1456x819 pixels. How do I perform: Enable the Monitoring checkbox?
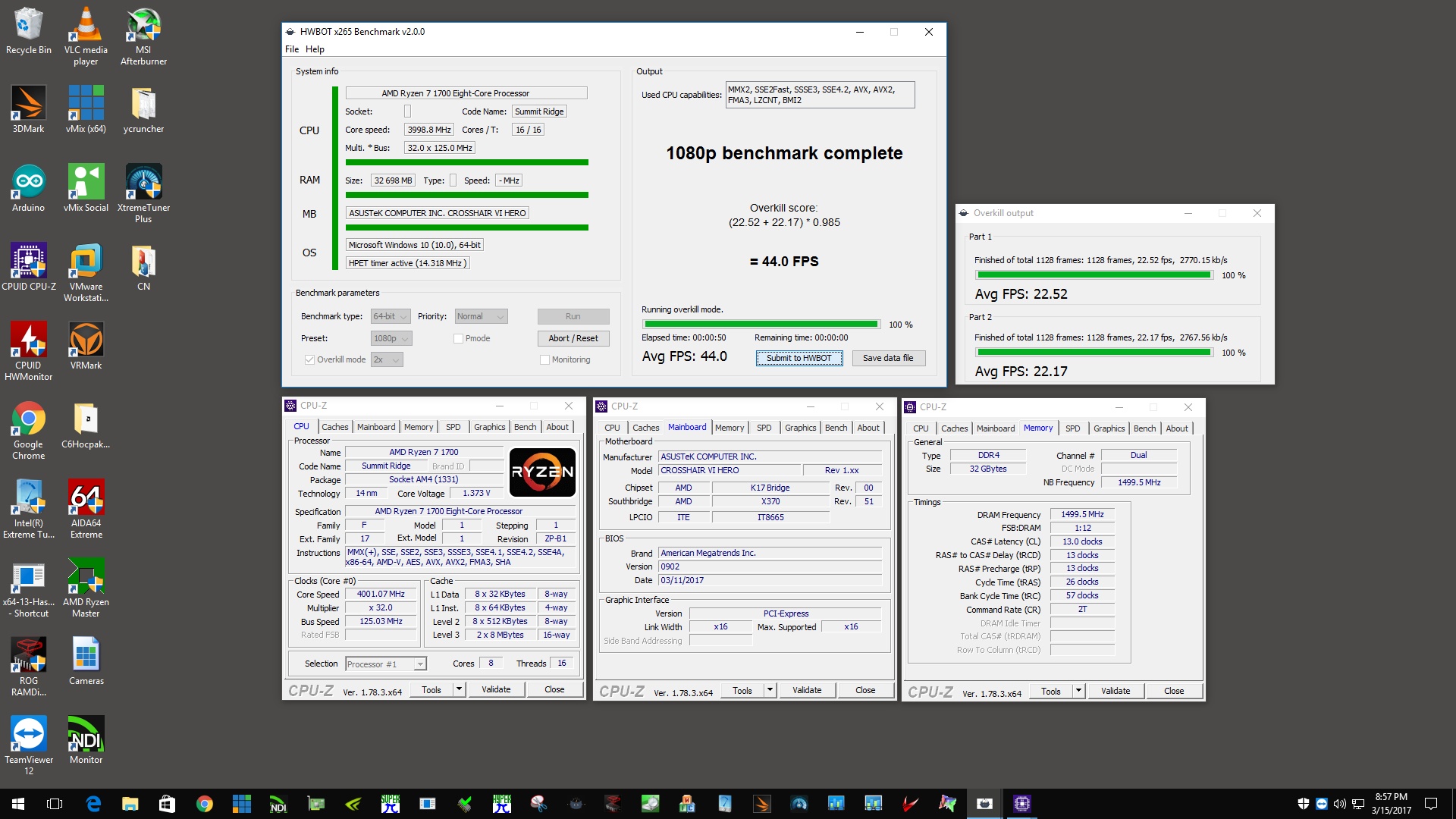(x=544, y=359)
